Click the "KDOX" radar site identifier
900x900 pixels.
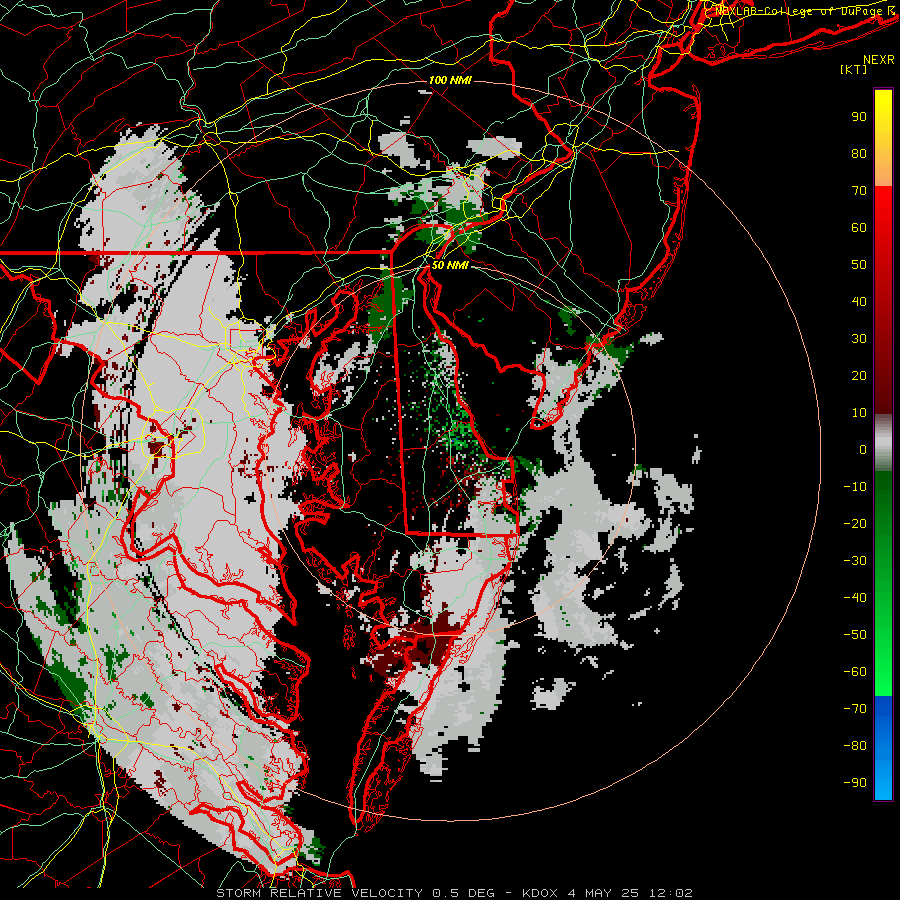click(x=540, y=893)
